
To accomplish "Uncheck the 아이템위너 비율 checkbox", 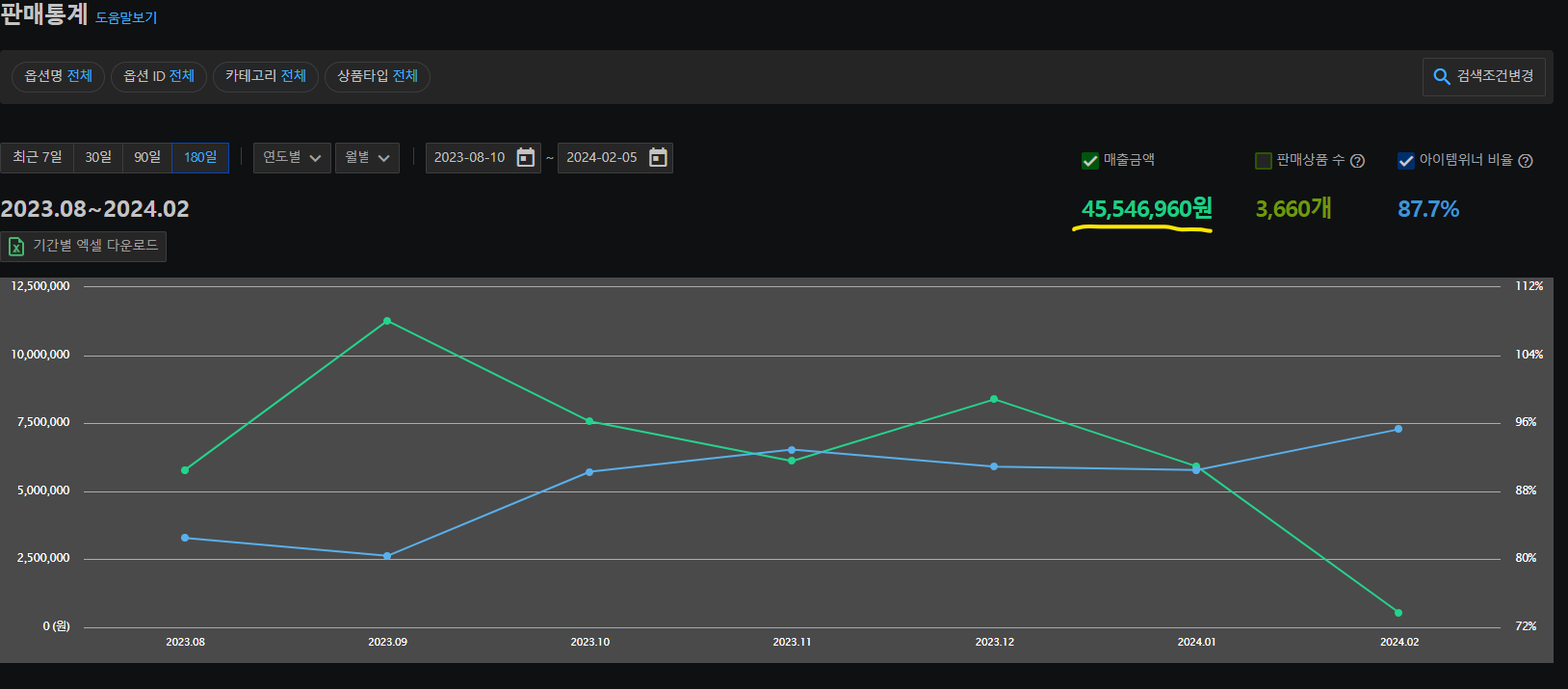I will click(x=1406, y=161).
